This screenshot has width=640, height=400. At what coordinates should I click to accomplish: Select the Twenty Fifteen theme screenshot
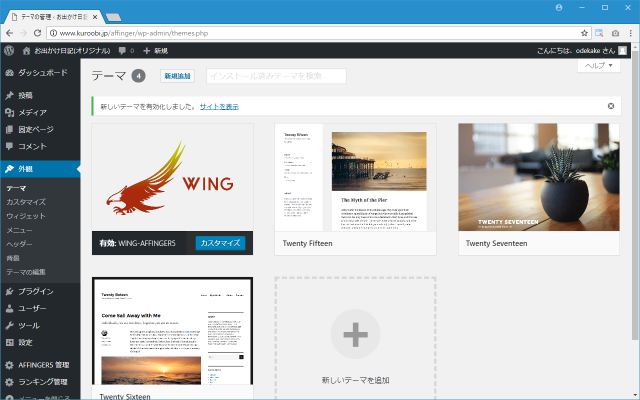click(x=355, y=178)
